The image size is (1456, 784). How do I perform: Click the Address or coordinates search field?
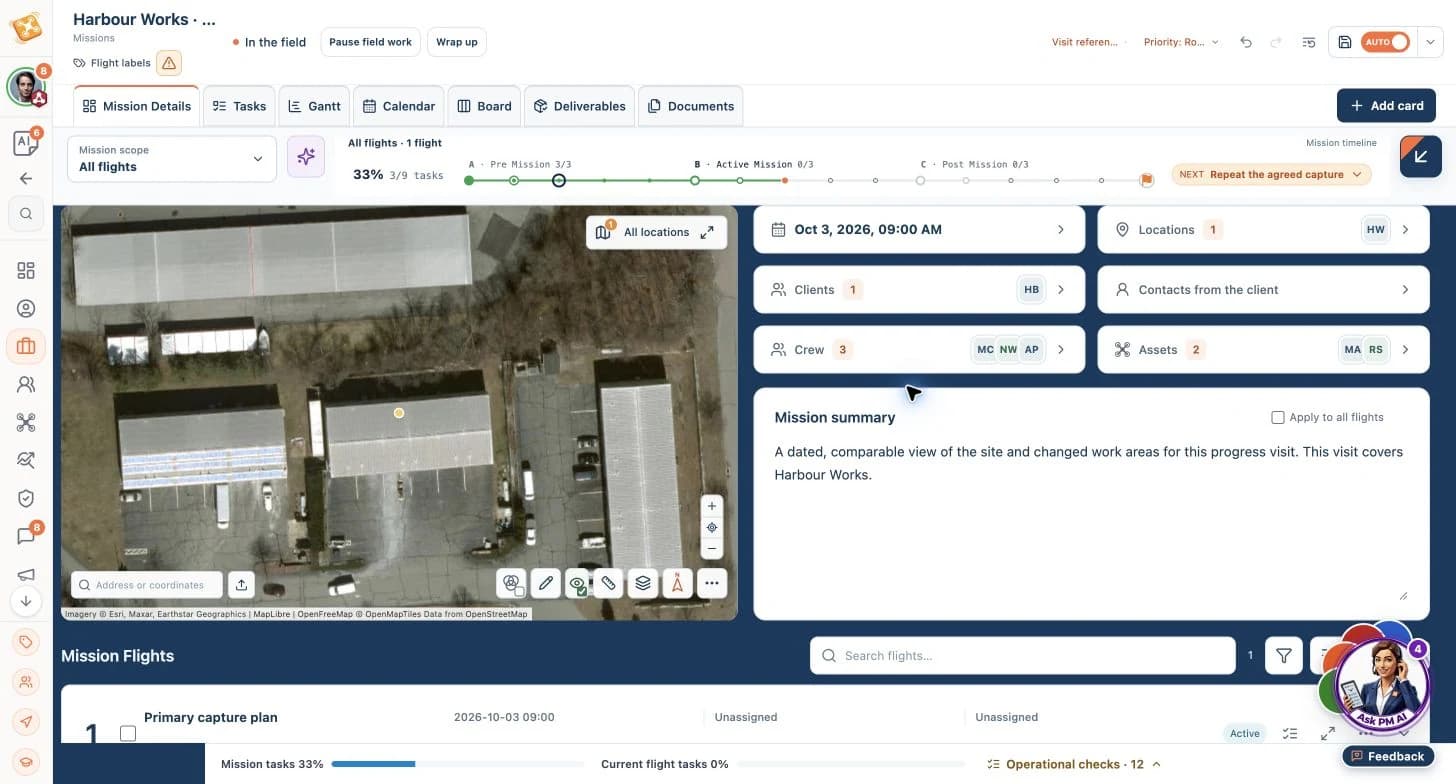[147, 585]
